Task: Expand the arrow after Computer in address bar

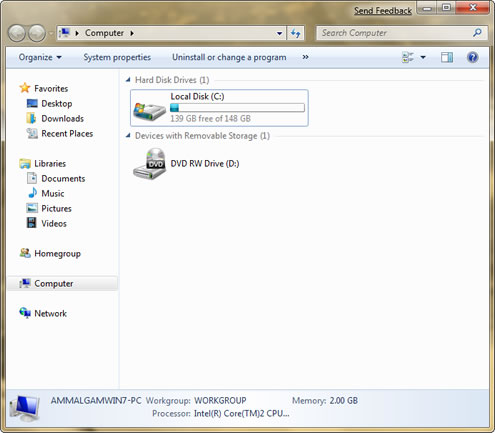Action: point(132,33)
